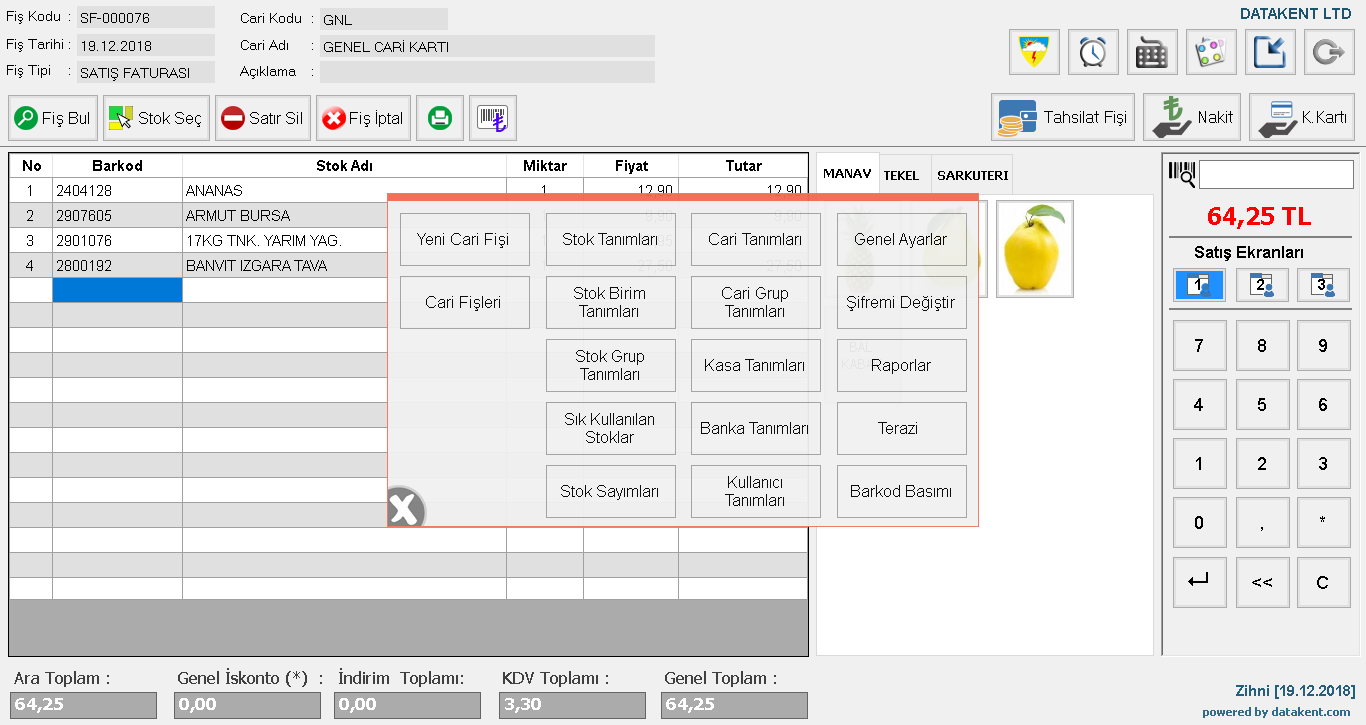Open Stok Sayımları
This screenshot has height=725, width=1366.
tap(610, 491)
